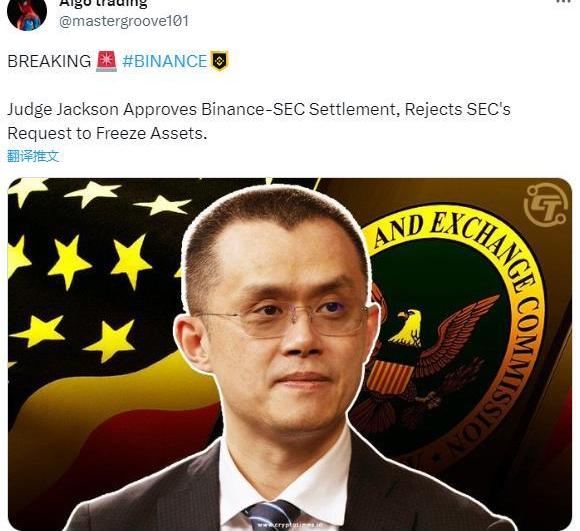The width and height of the screenshot is (580, 531).
Task: Click the red siren emoji after BREAKING
Action: point(107,61)
